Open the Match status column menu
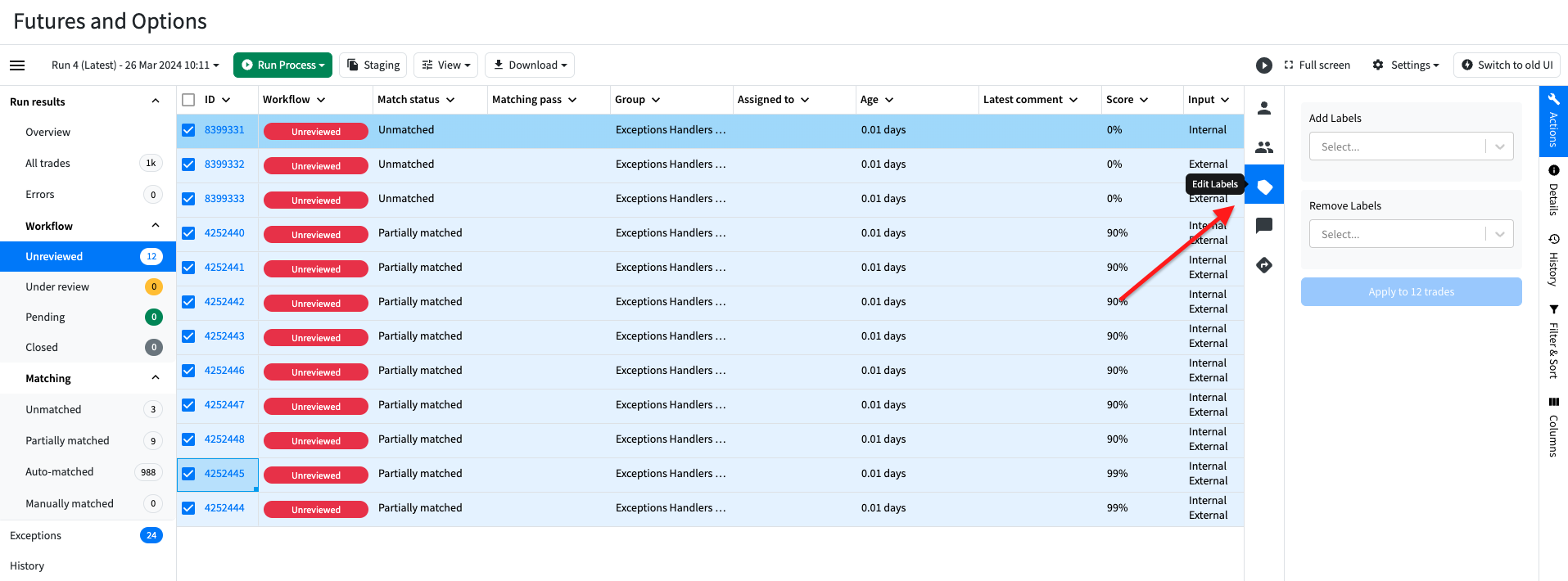This screenshot has width=1568, height=581. tap(450, 100)
